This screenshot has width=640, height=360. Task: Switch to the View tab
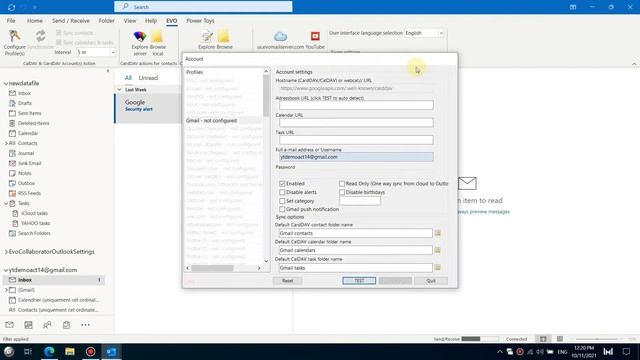130,20
